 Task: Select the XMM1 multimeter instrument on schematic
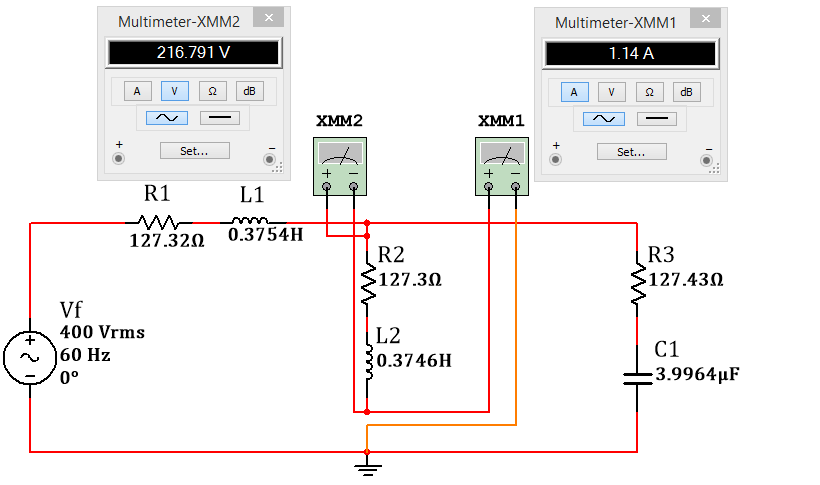click(502, 166)
